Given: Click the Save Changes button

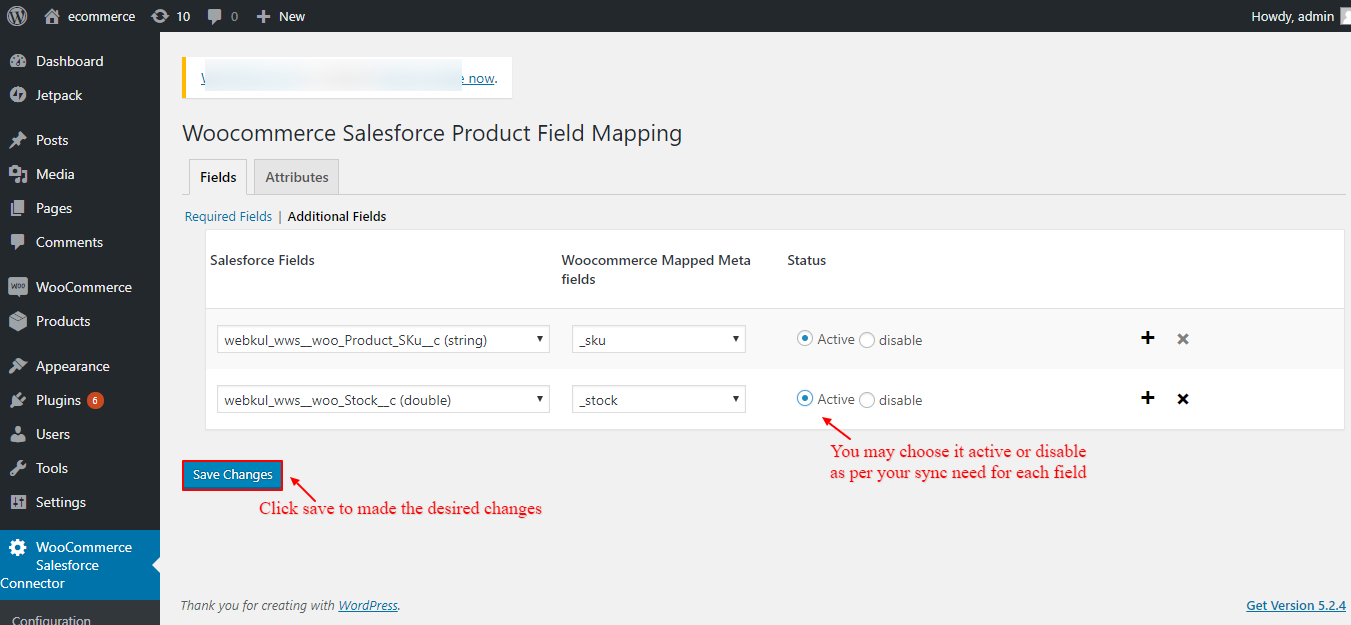Looking at the screenshot, I should click(x=232, y=475).
